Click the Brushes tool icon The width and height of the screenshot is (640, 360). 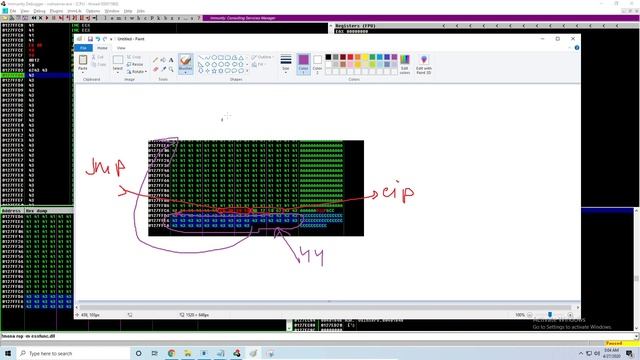185,61
